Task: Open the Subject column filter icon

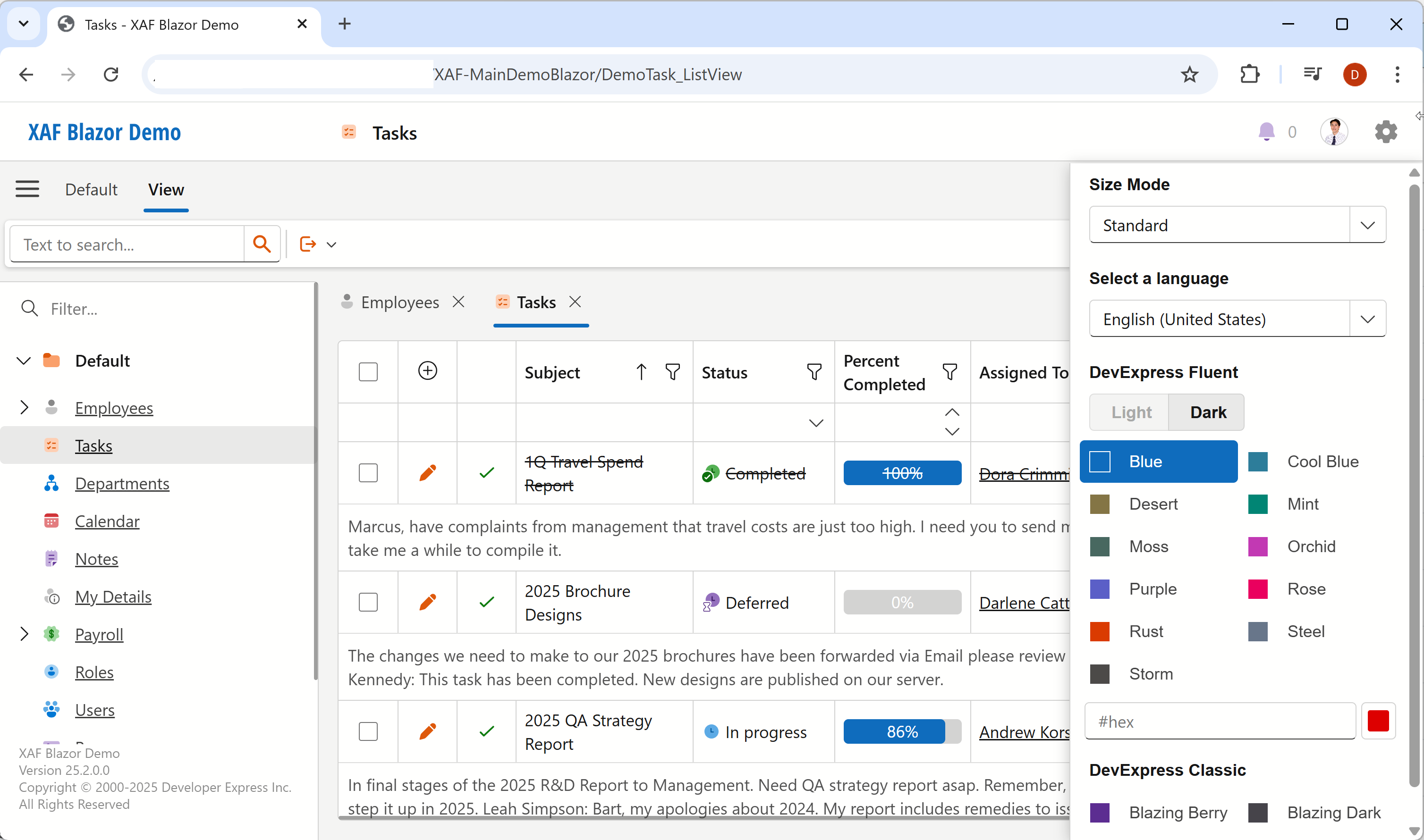Action: (x=673, y=371)
